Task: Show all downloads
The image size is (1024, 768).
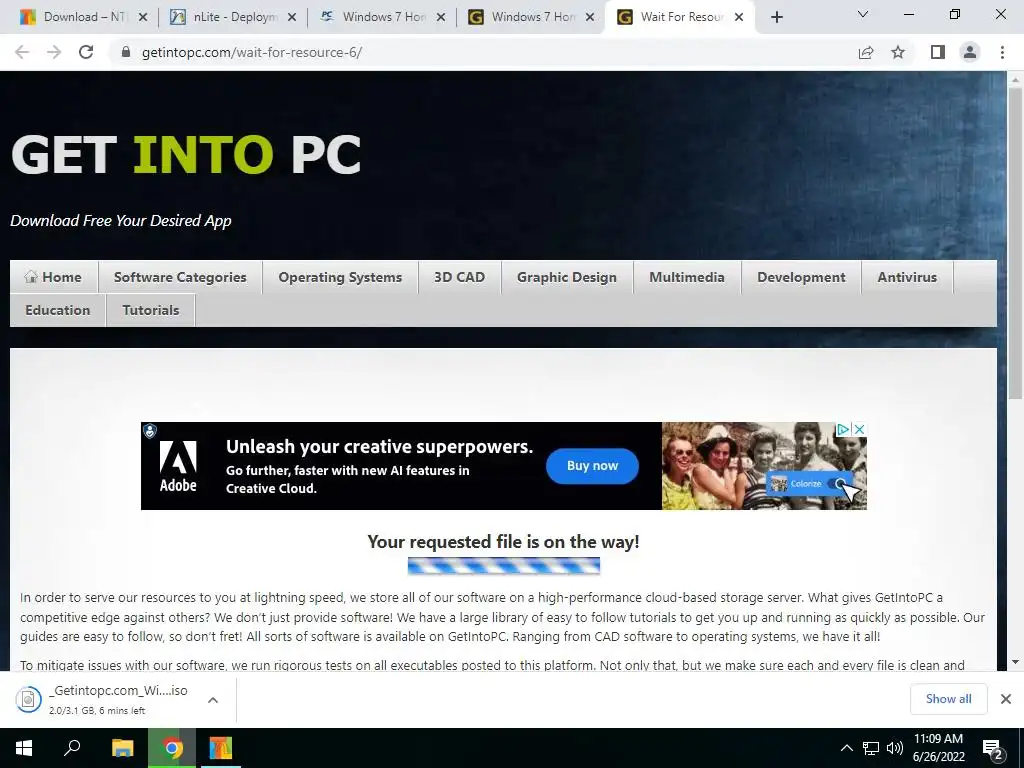Action: [x=948, y=699]
